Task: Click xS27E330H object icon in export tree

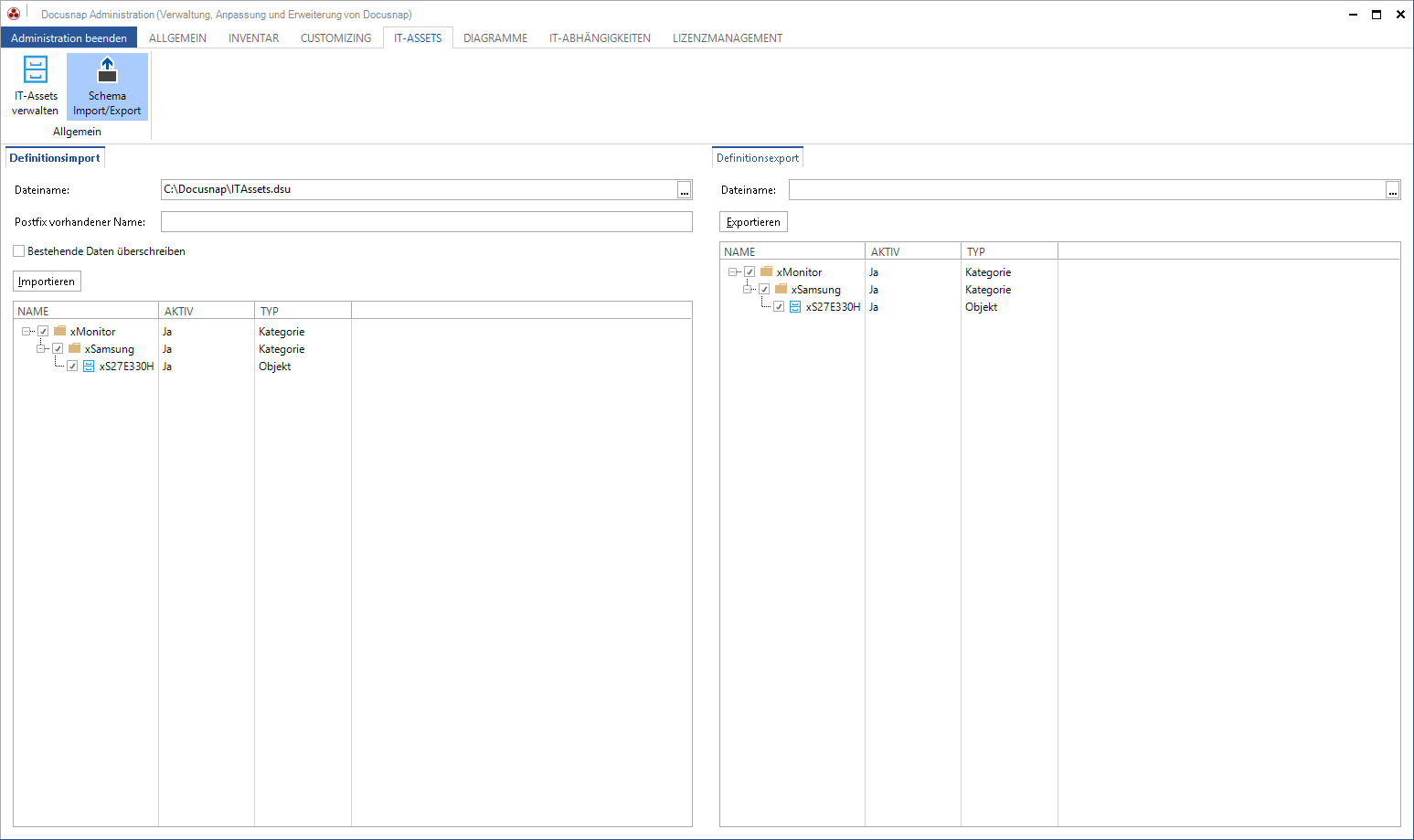Action: 795,306
